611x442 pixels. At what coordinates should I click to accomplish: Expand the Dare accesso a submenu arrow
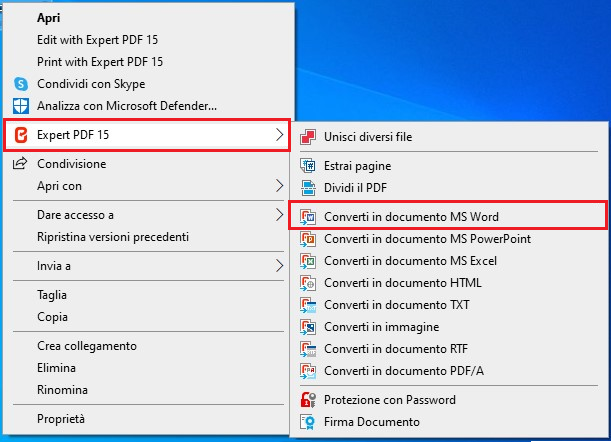click(x=279, y=215)
